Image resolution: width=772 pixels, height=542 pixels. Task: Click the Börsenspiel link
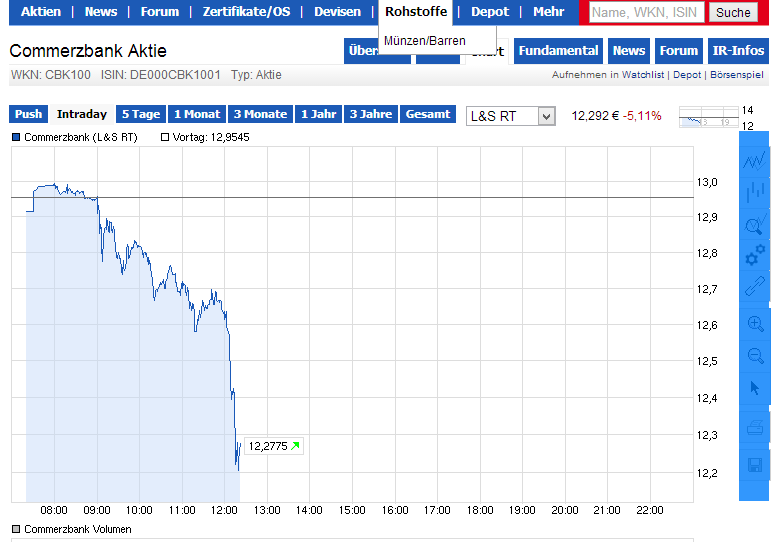pyautogui.click(x=737, y=75)
